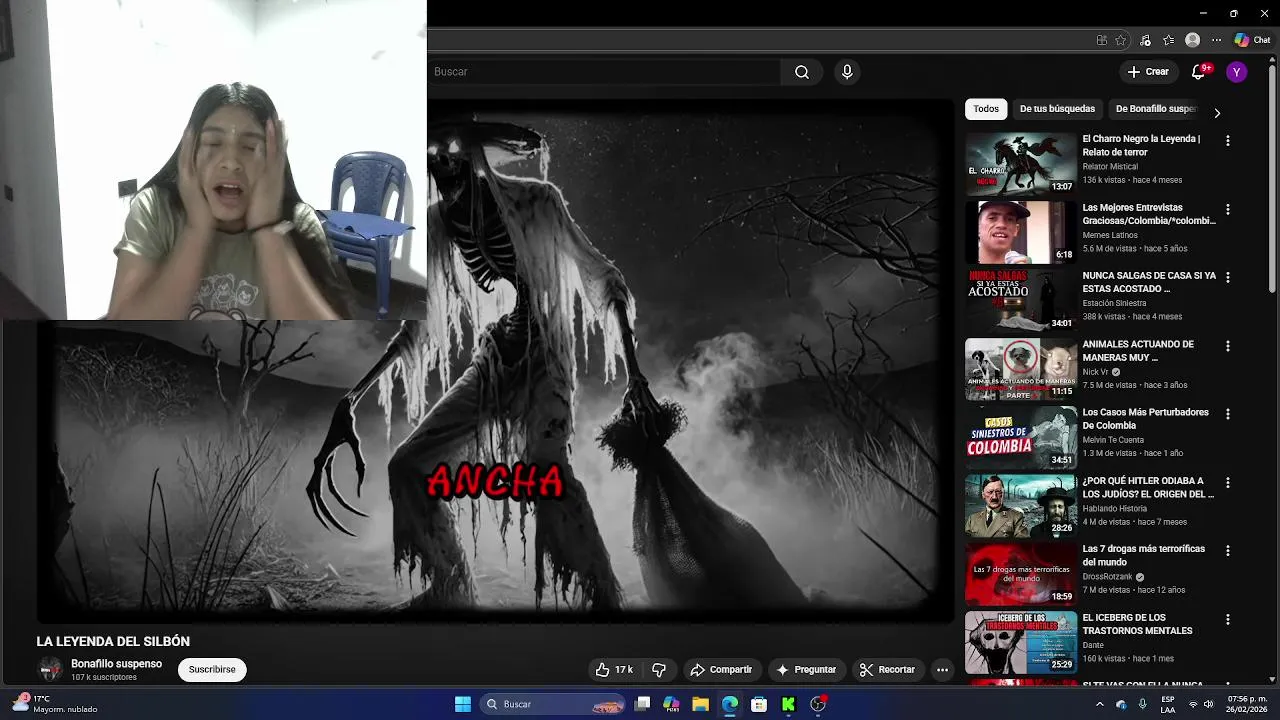Open options for El Charro Negro video

coord(1228,141)
